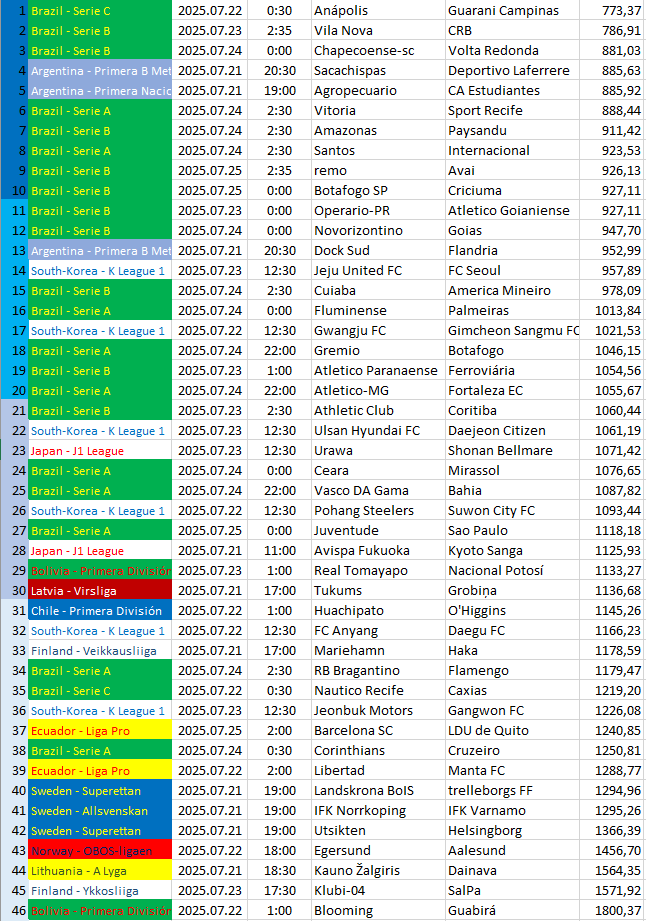
Task: Select the Atletico Paranaense cell
Action: tap(378, 370)
